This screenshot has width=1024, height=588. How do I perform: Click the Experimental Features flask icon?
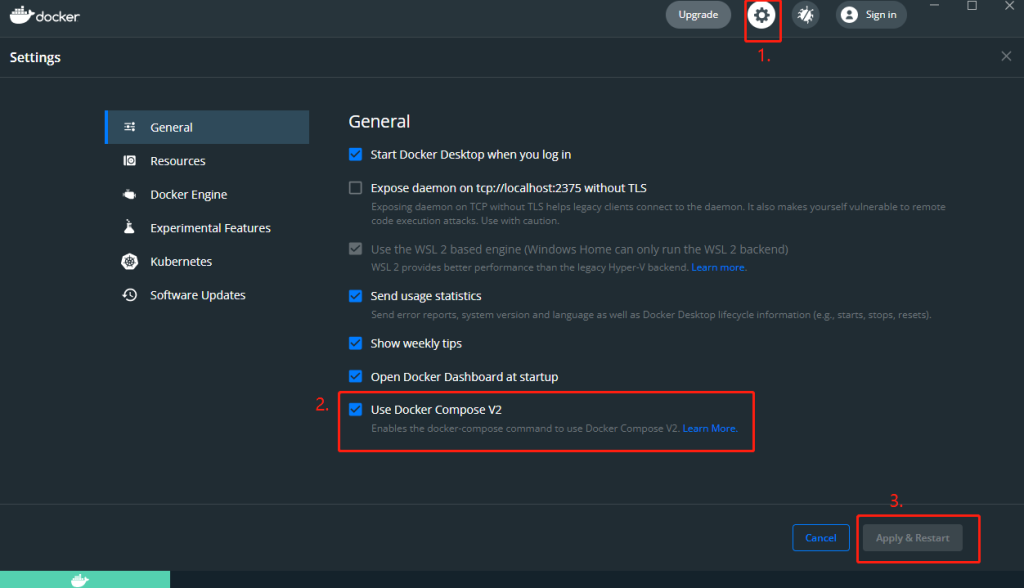tap(130, 228)
